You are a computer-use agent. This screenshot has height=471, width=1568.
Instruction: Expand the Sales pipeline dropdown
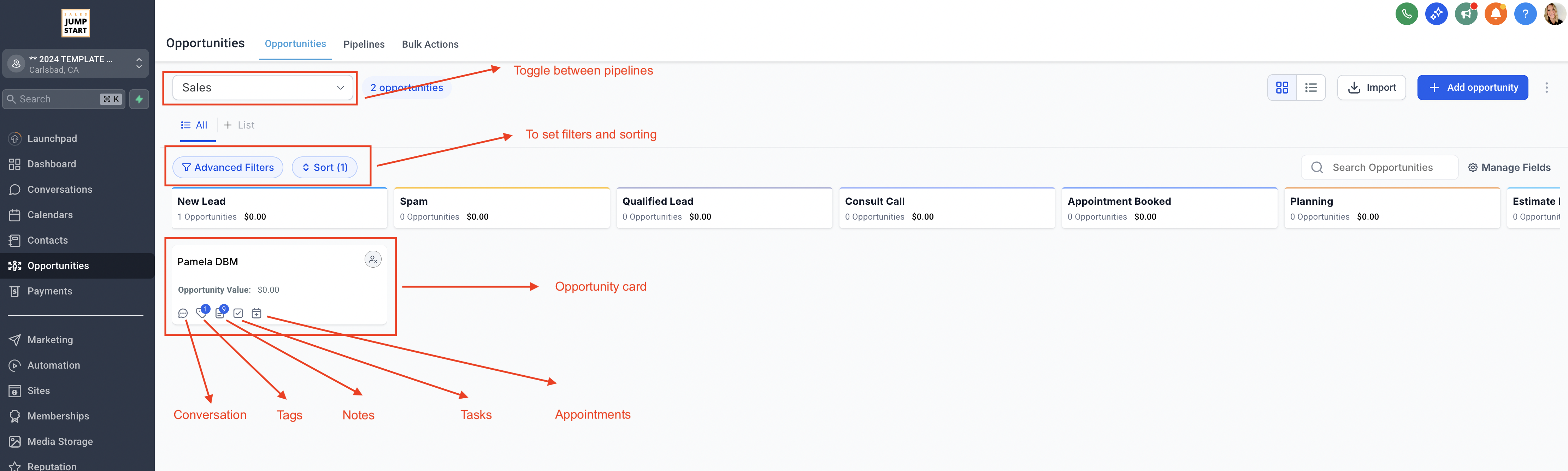263,88
